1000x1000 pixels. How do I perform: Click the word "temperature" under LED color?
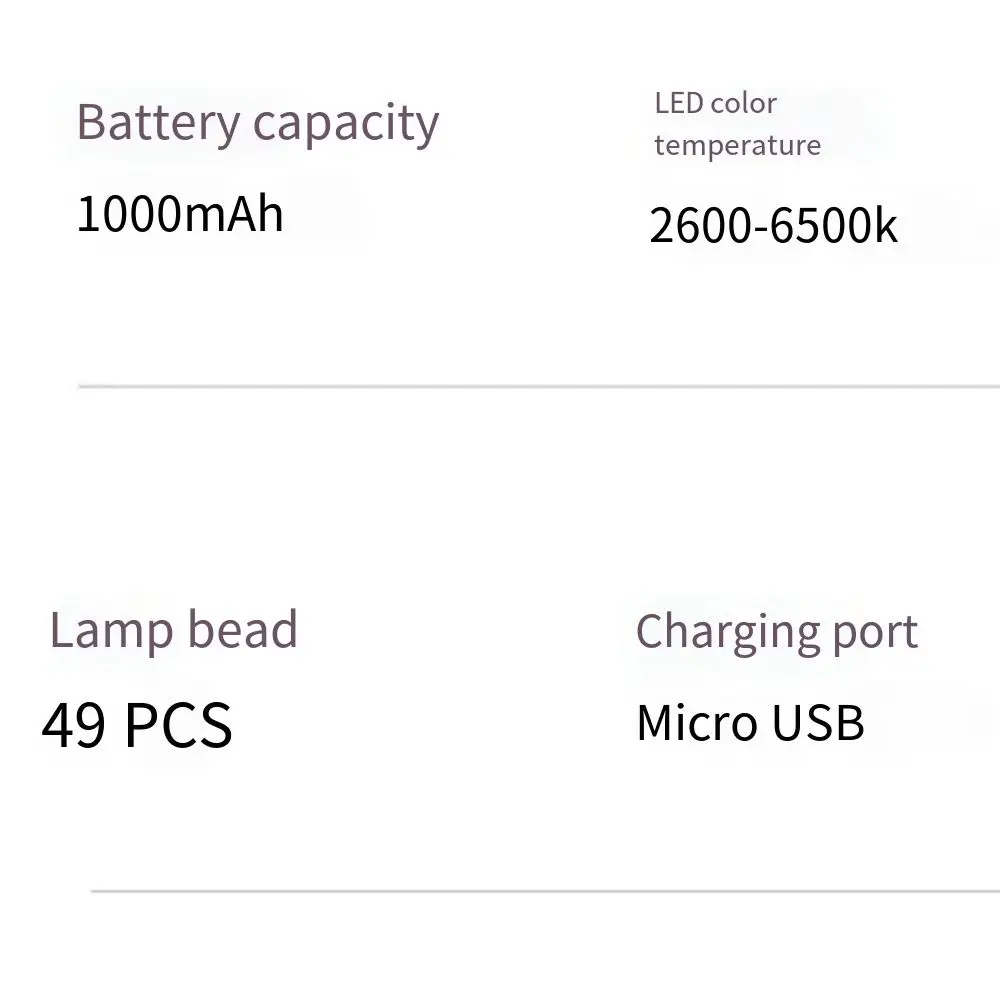tap(738, 146)
